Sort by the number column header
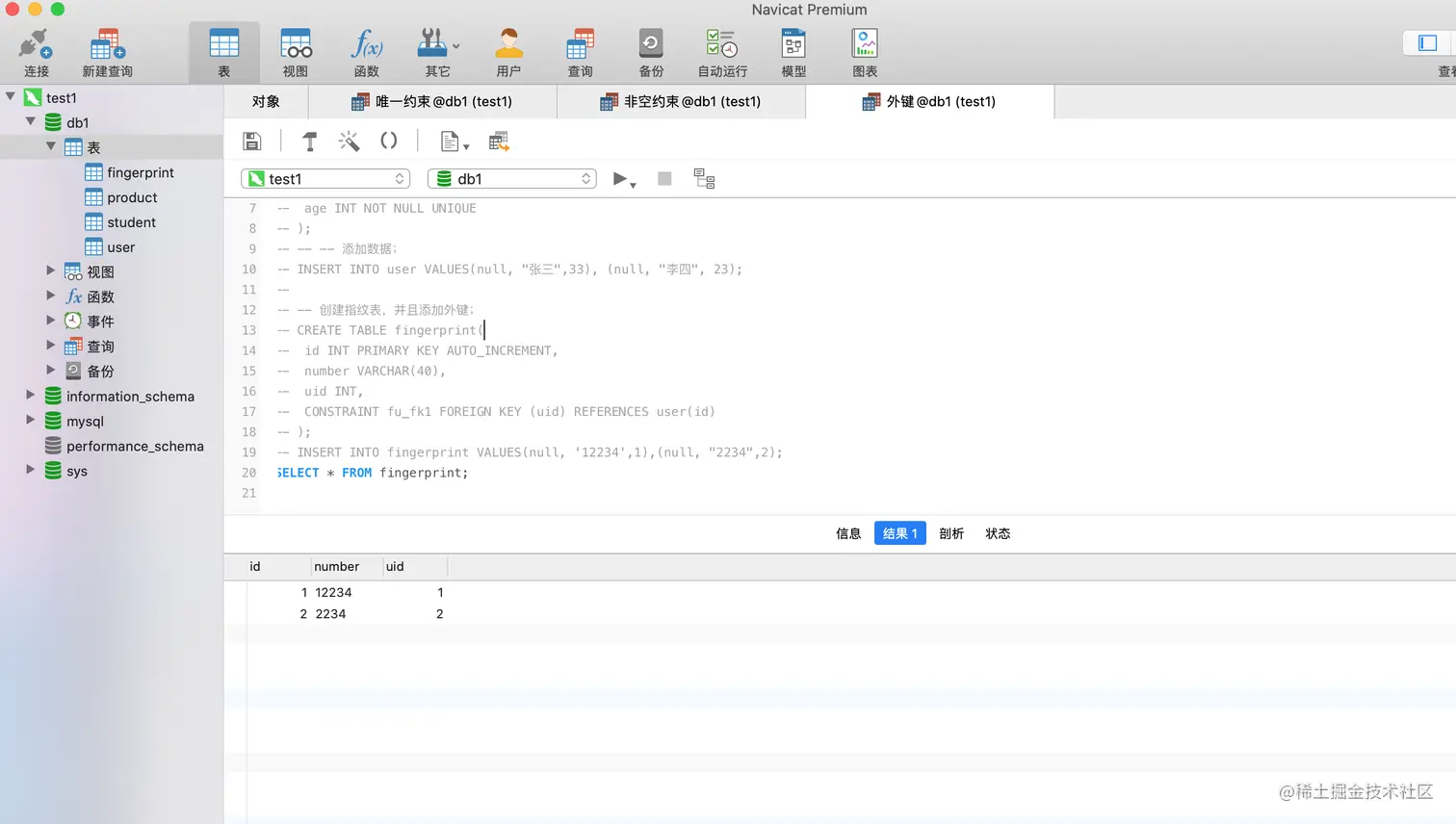 (x=347, y=566)
